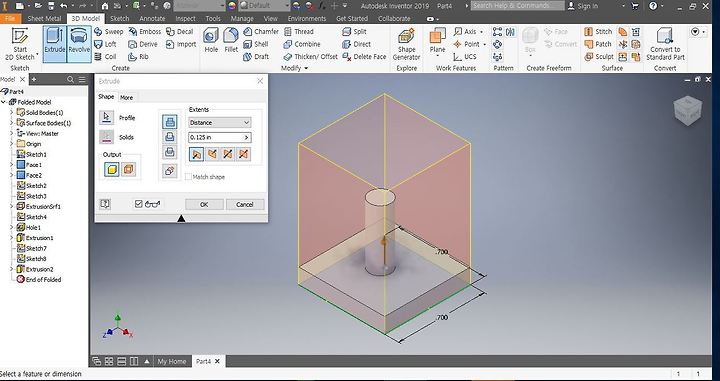720x381 pixels.
Task: Use the Thicken/Offset tool
Action: [x=310, y=56]
